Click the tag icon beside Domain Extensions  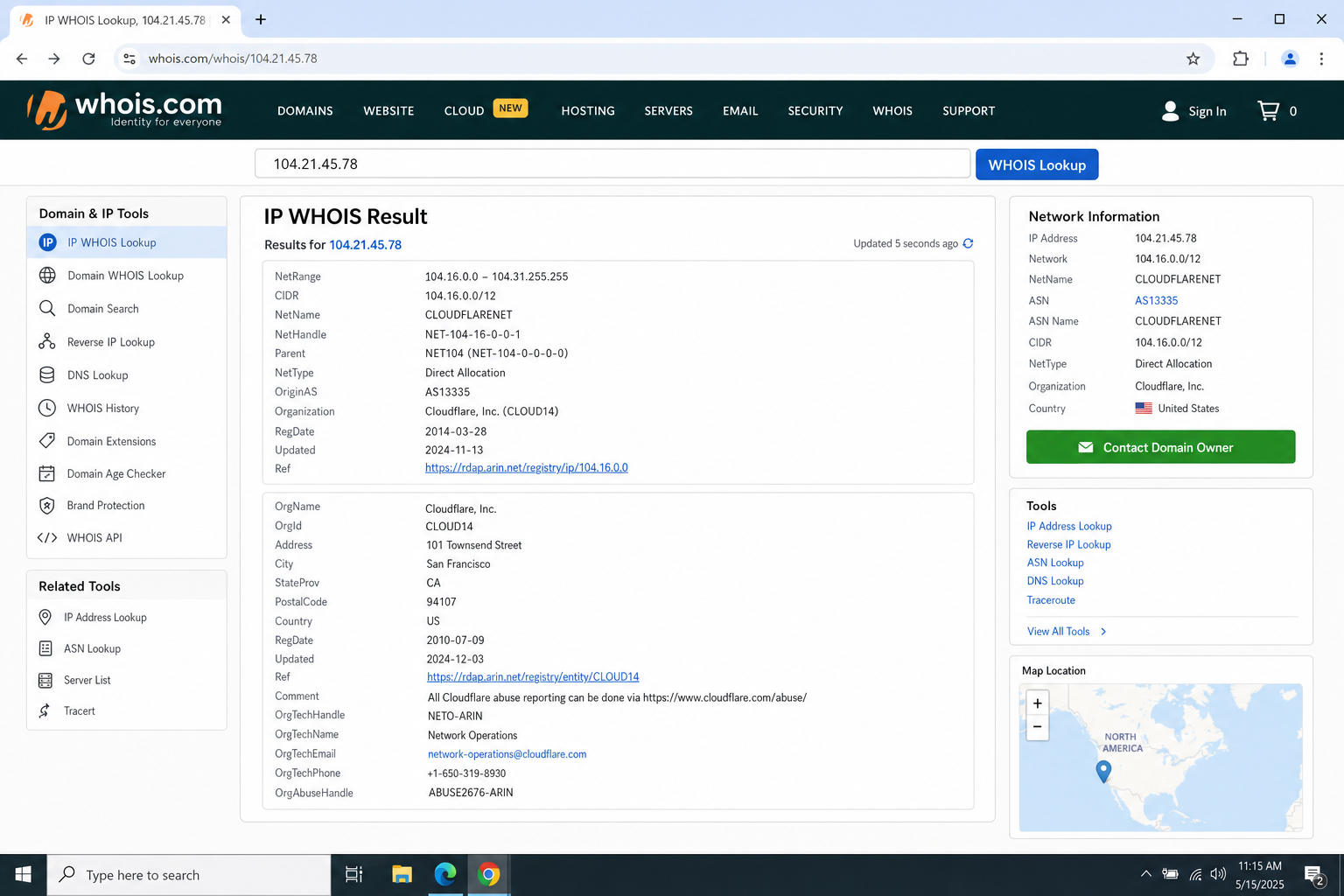[47, 441]
